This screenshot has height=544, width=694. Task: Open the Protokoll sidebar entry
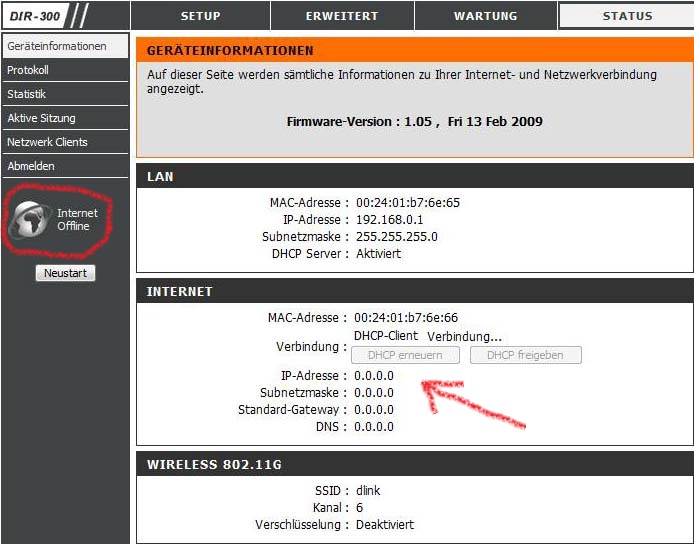tap(66, 70)
